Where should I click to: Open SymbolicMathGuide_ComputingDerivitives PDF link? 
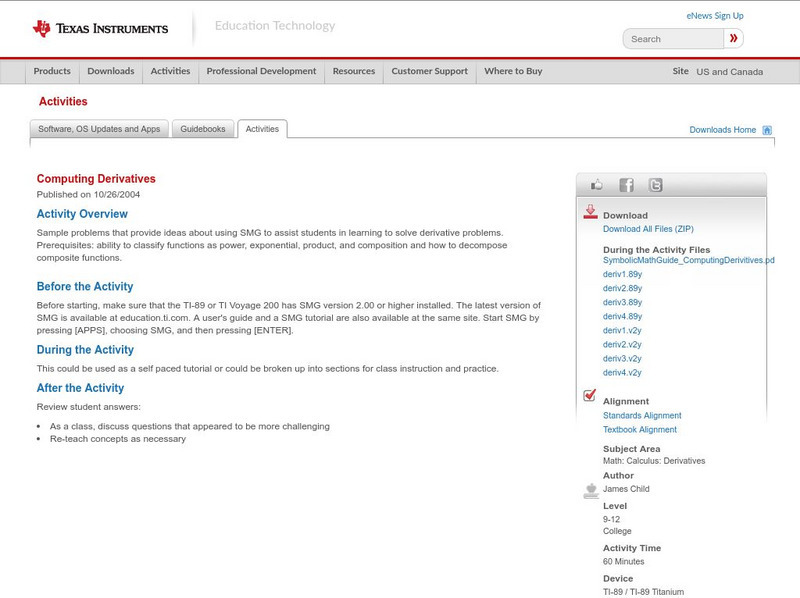pos(688,260)
